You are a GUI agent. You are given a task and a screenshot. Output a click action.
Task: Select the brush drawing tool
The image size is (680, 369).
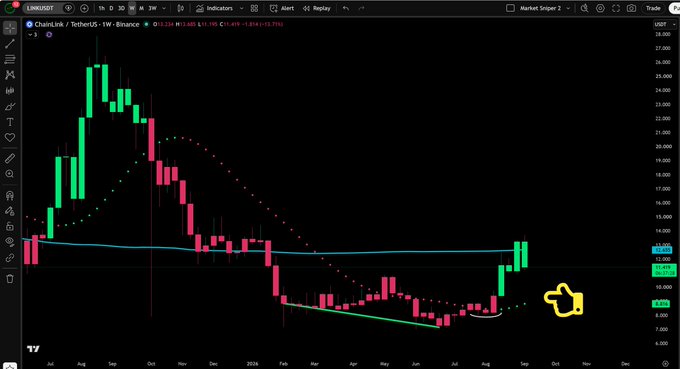(x=10, y=106)
